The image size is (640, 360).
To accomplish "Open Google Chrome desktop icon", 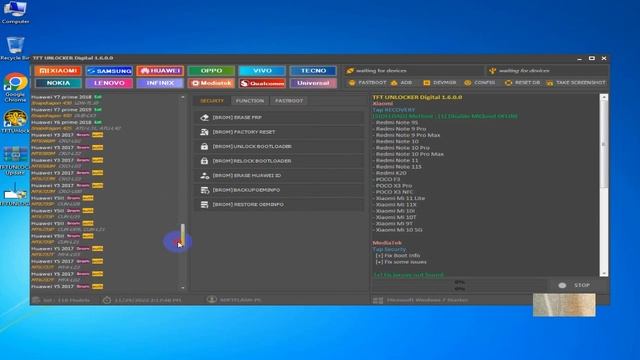I will tap(15, 87).
